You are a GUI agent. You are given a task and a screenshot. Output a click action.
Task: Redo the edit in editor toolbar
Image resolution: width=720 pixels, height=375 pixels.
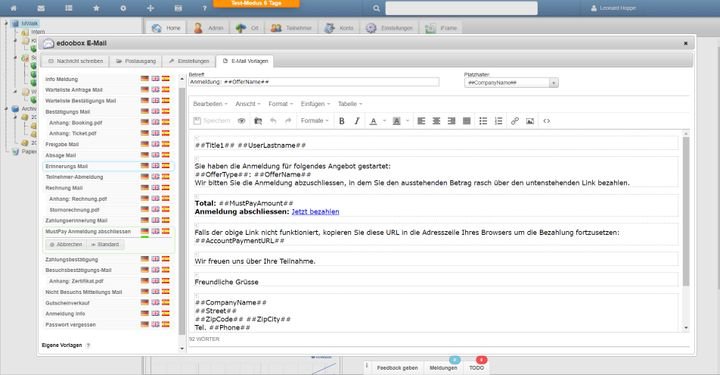tap(288, 121)
